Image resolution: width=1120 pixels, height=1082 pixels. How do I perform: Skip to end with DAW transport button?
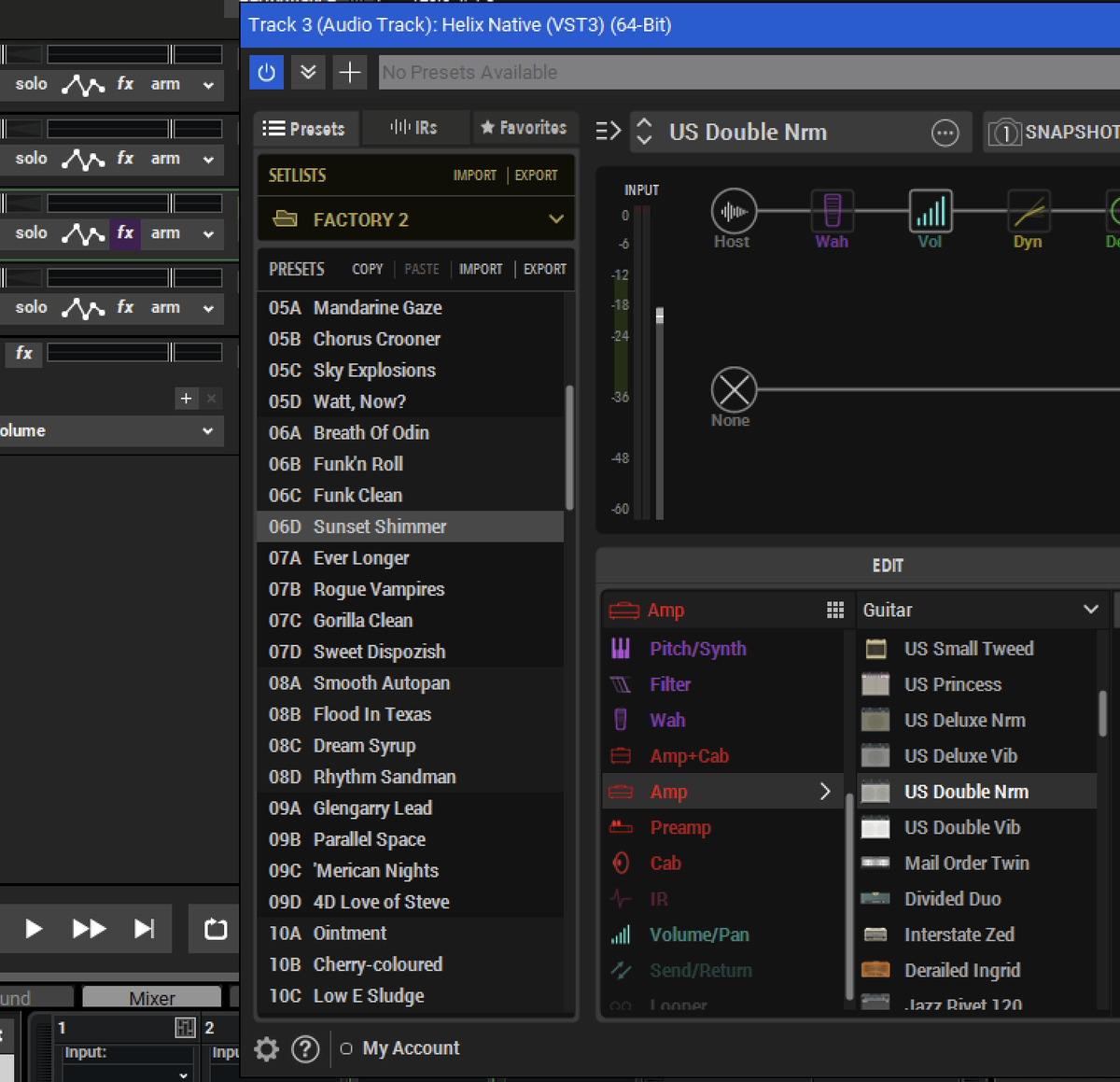click(x=144, y=928)
